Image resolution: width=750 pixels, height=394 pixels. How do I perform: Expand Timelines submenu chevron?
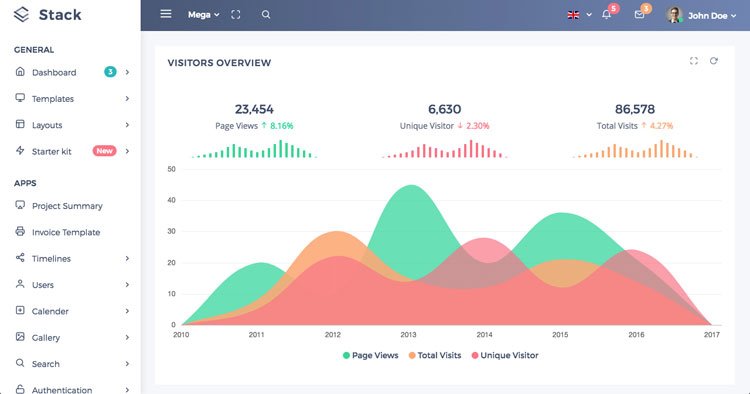(127, 258)
